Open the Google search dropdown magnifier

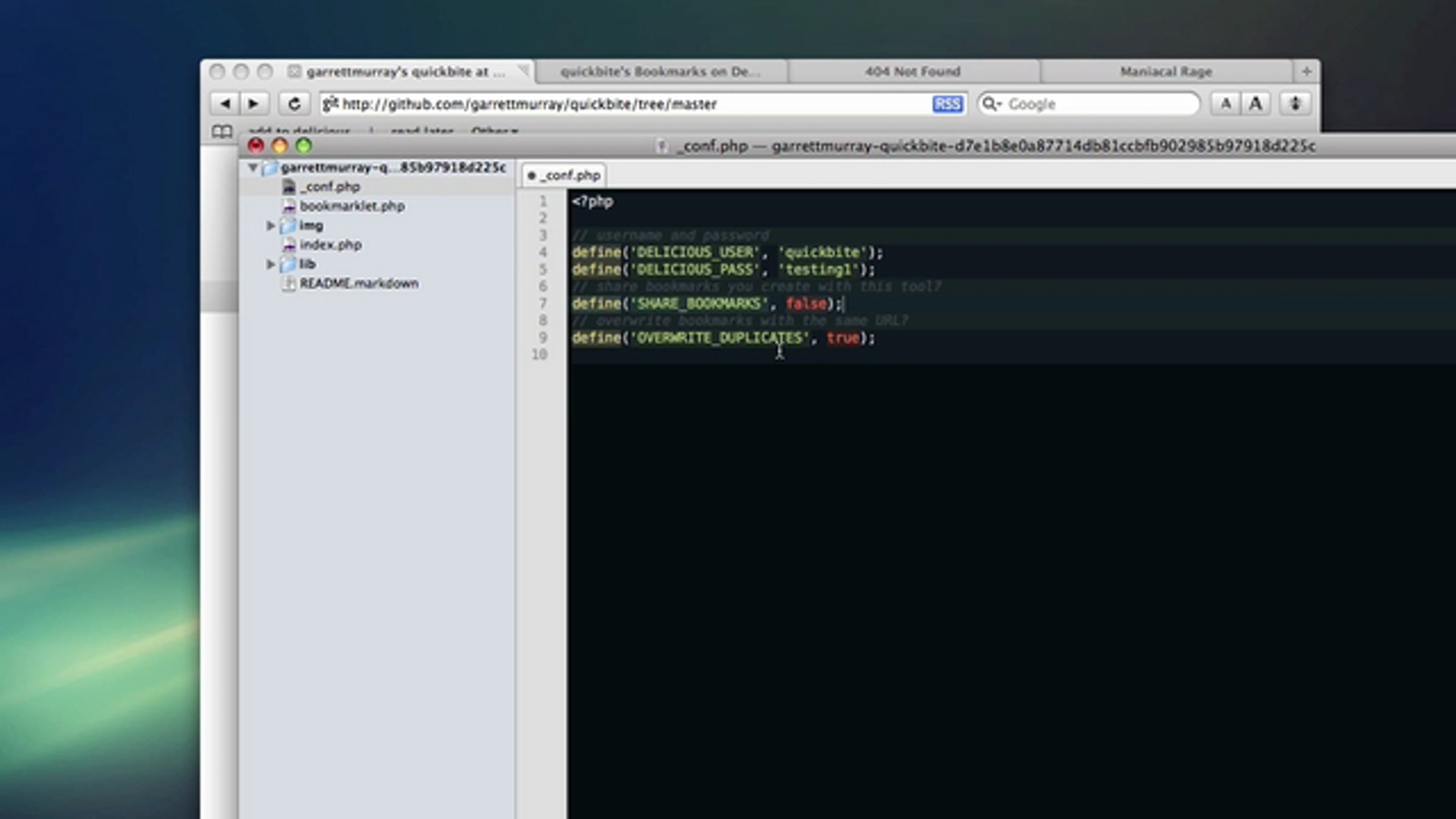(991, 104)
